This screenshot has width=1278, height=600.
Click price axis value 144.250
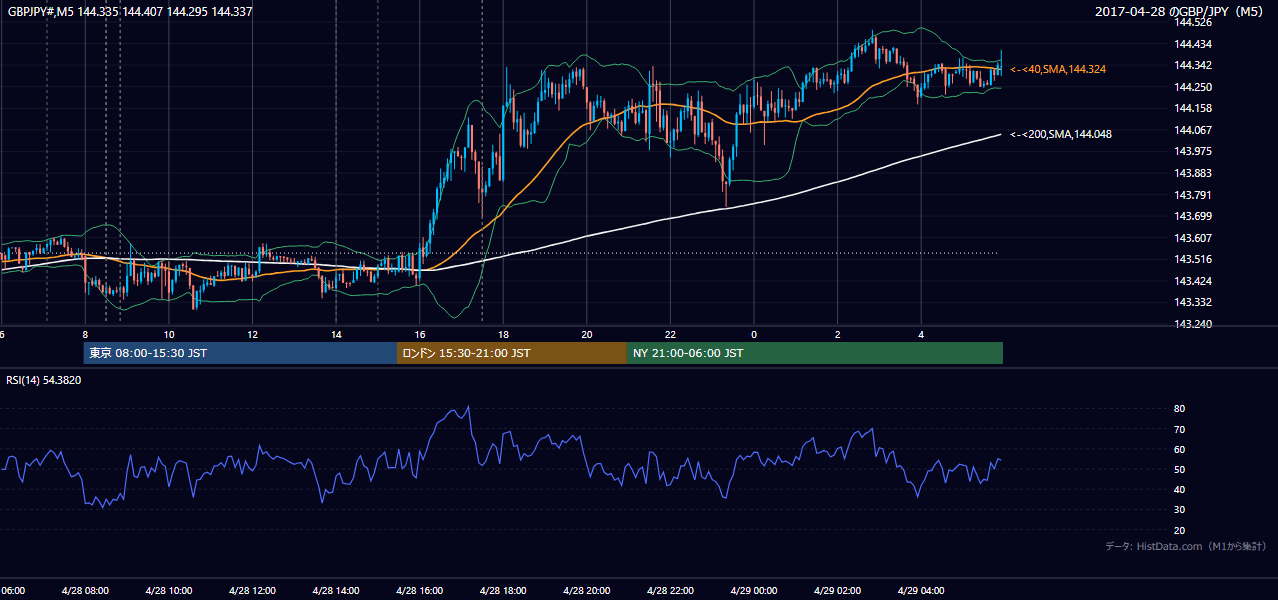1194,87
